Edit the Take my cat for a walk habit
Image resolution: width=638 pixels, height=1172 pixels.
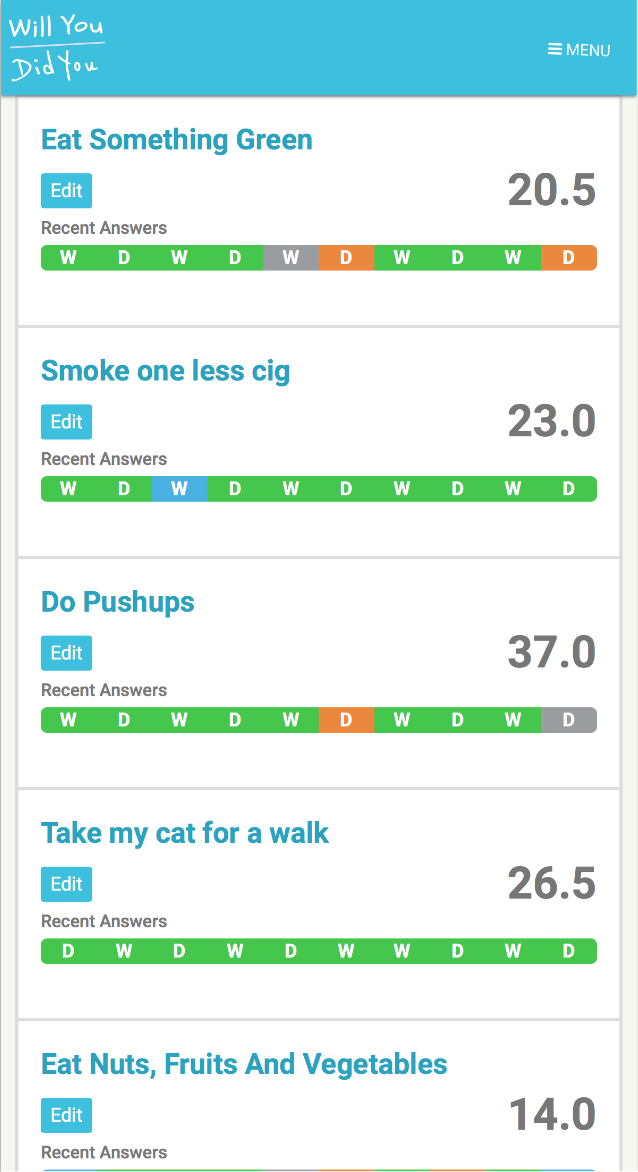tap(66, 884)
